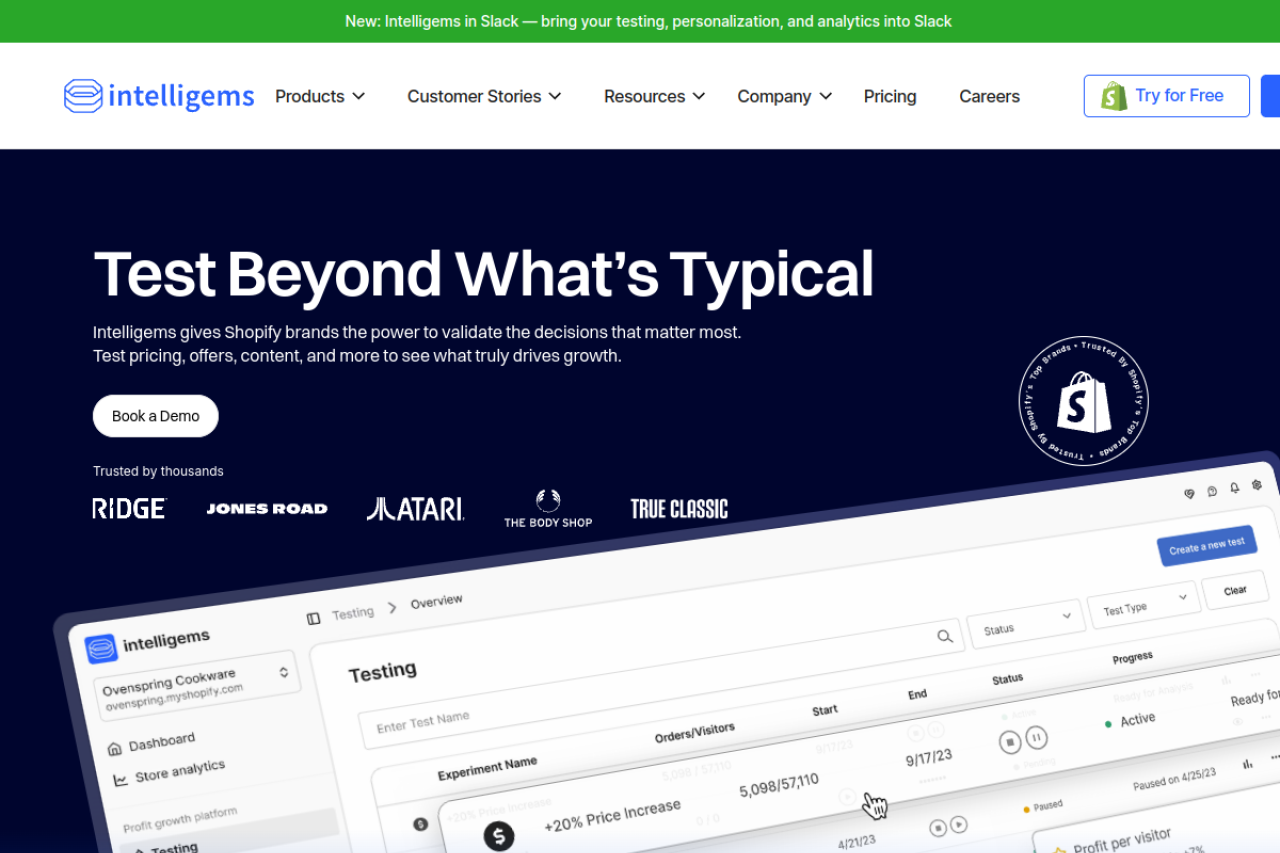Open the Status filter dropdown in the dashboard

click(1026, 623)
